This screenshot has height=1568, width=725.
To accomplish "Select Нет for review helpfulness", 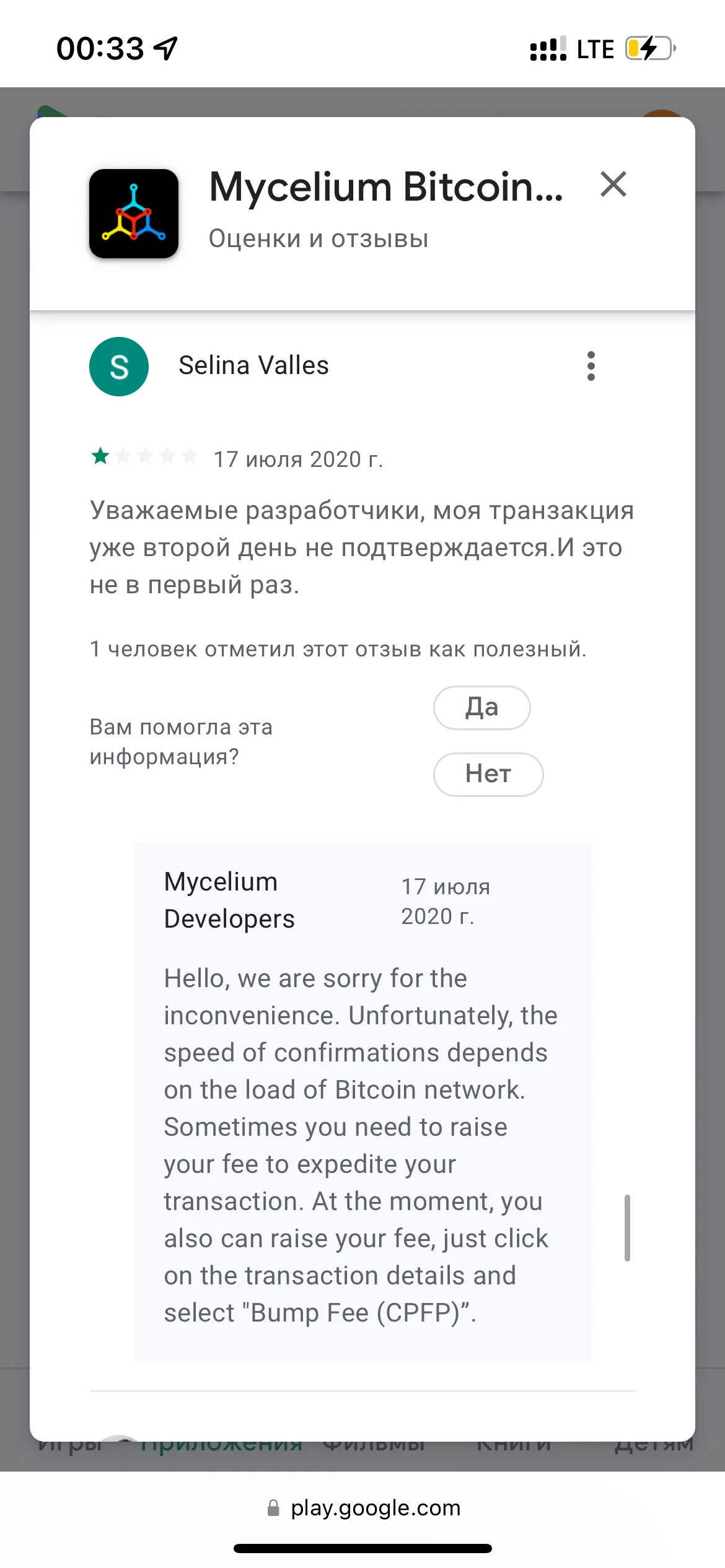I will [x=488, y=775].
